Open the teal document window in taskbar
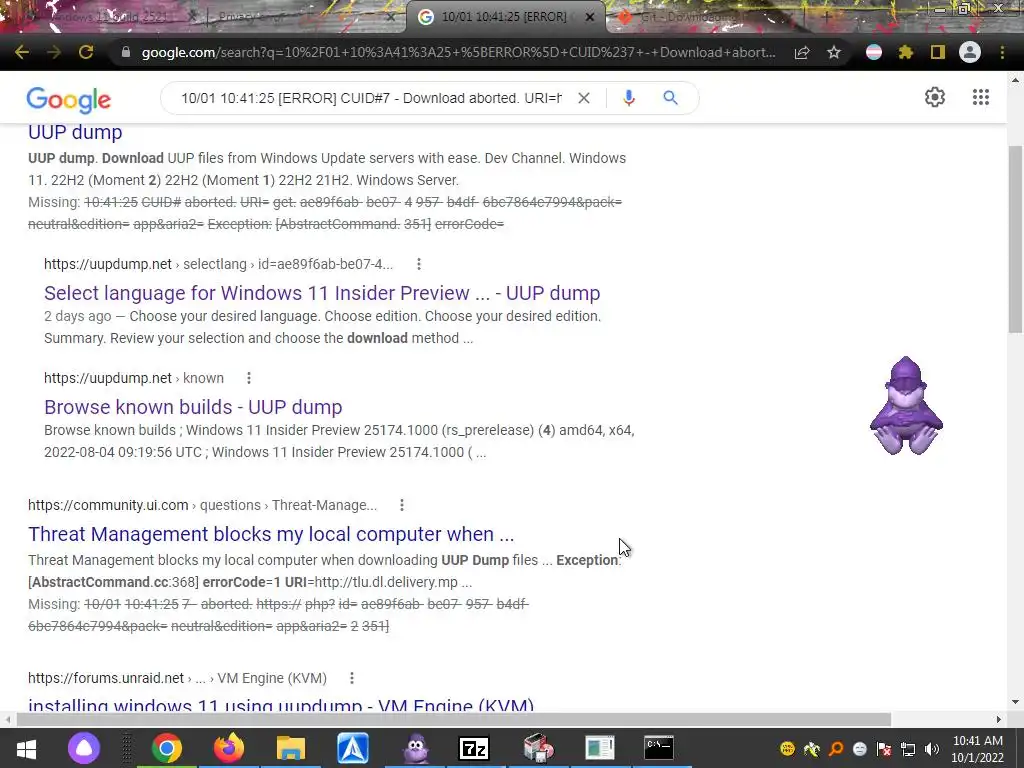1024x768 pixels. (x=600, y=748)
